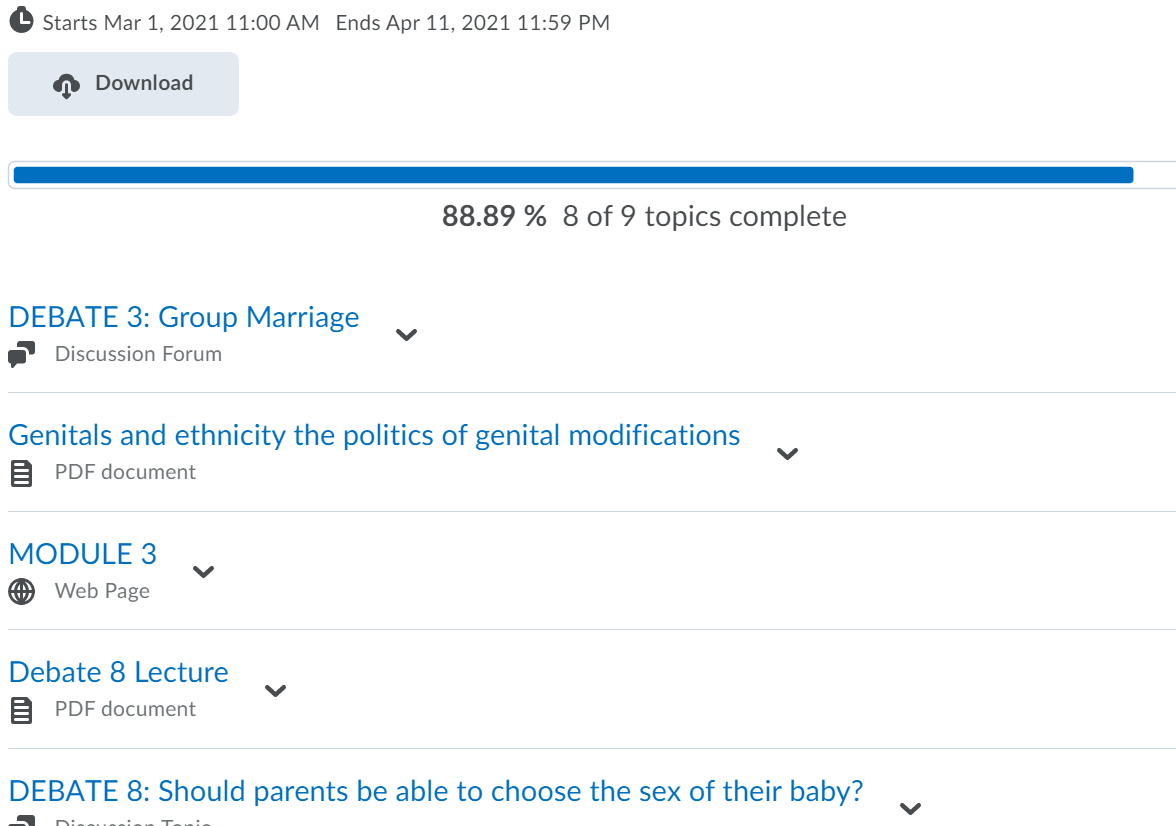1176x826 pixels.
Task: Open Genitals and ethnicity PDF link
Action: click(374, 435)
